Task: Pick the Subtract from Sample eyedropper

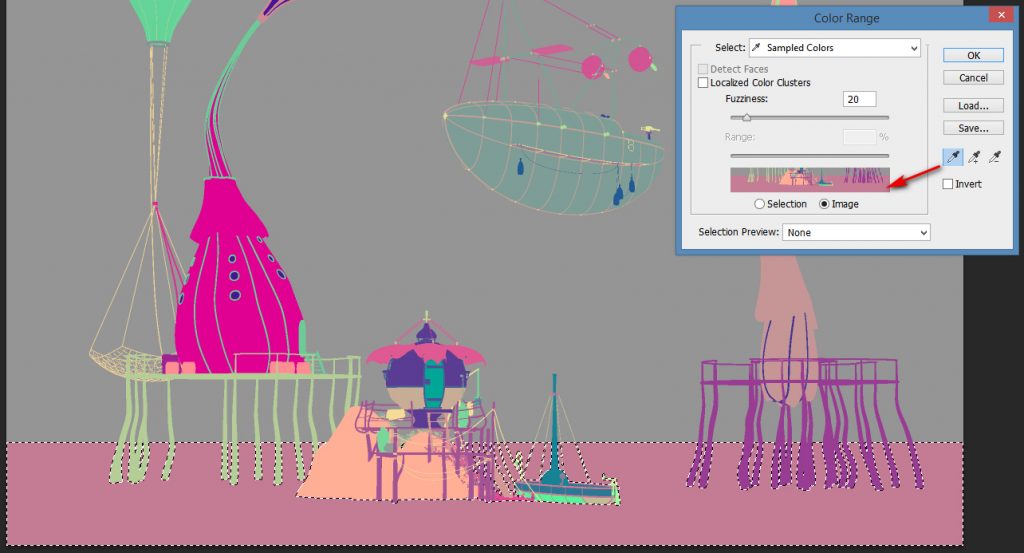Action: (994, 157)
